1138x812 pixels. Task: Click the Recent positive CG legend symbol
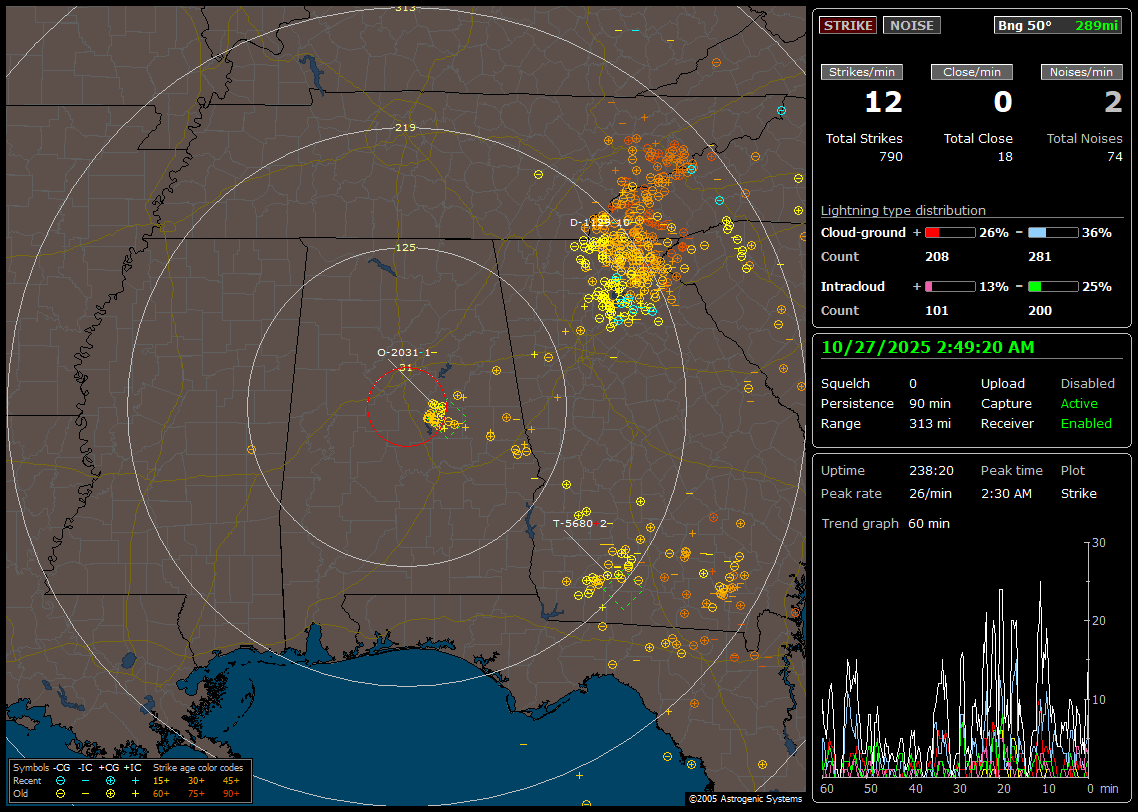[110, 780]
